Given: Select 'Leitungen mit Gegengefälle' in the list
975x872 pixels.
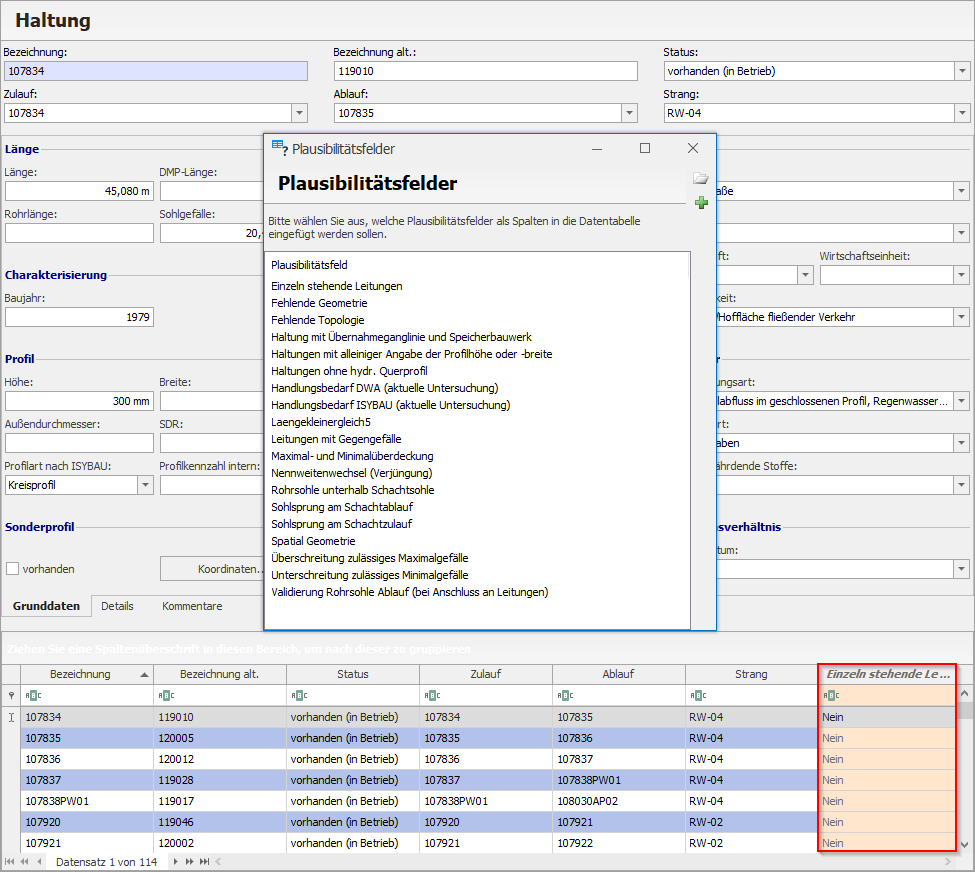Looking at the screenshot, I should pos(337,439).
